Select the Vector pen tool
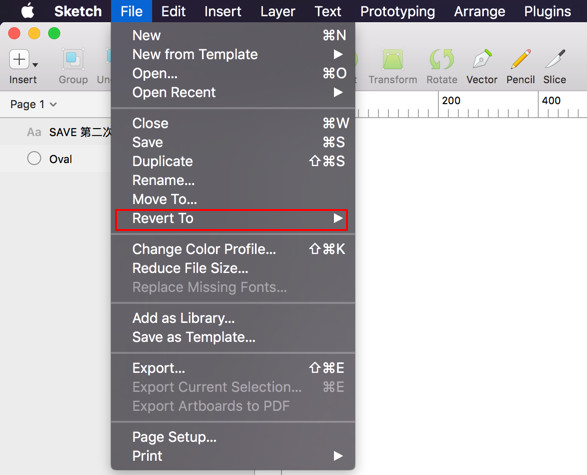 point(482,59)
